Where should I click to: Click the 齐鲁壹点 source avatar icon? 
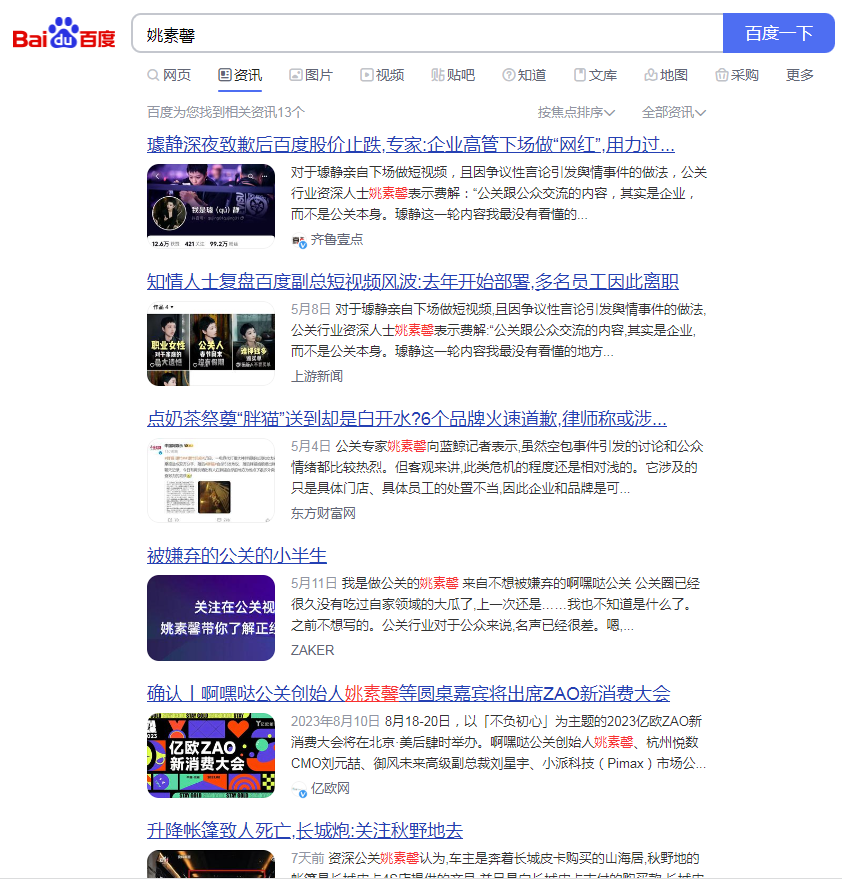299,241
